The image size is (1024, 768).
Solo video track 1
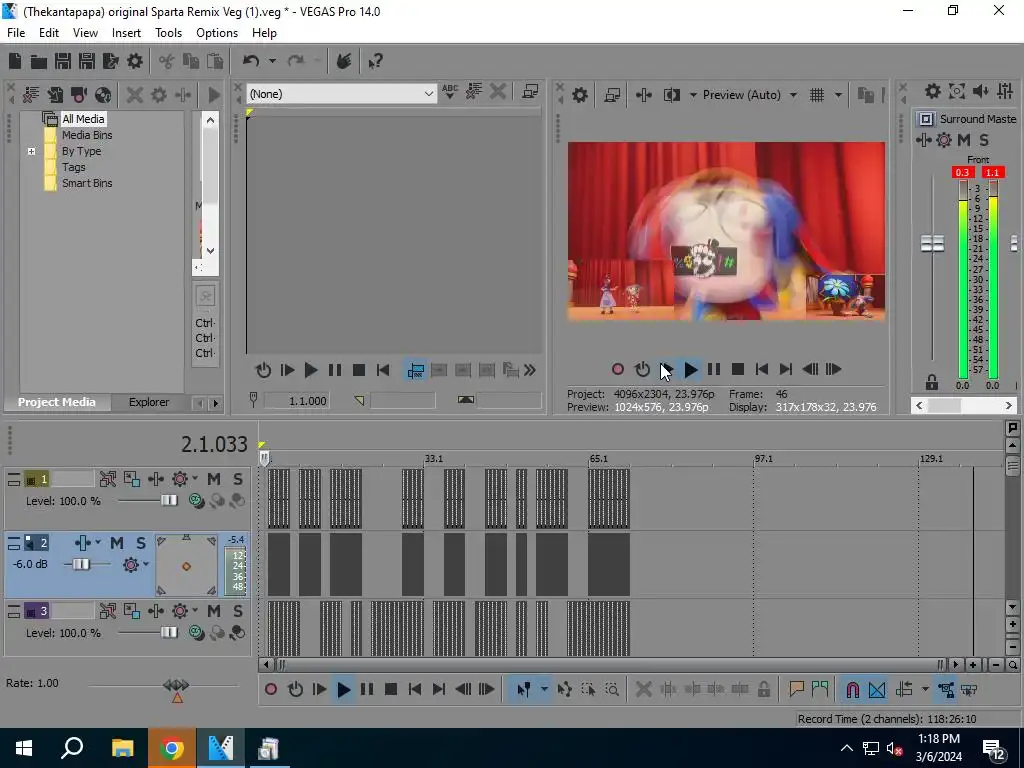pyautogui.click(x=238, y=479)
